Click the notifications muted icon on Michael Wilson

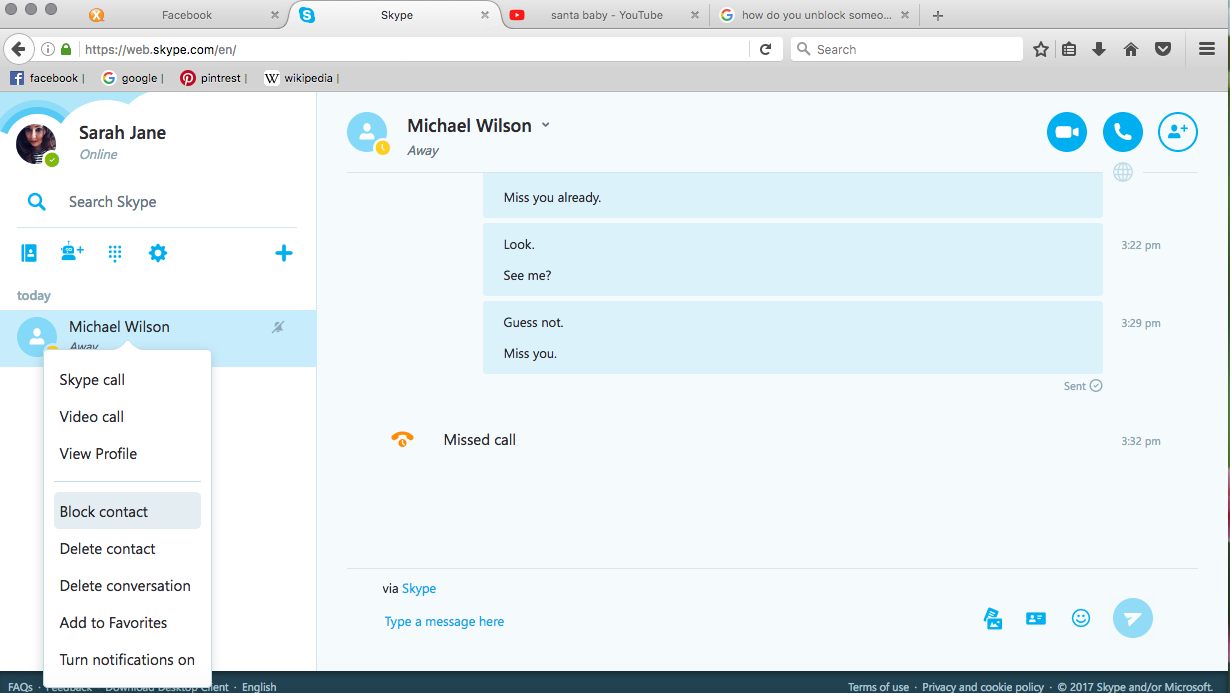pyautogui.click(x=278, y=327)
